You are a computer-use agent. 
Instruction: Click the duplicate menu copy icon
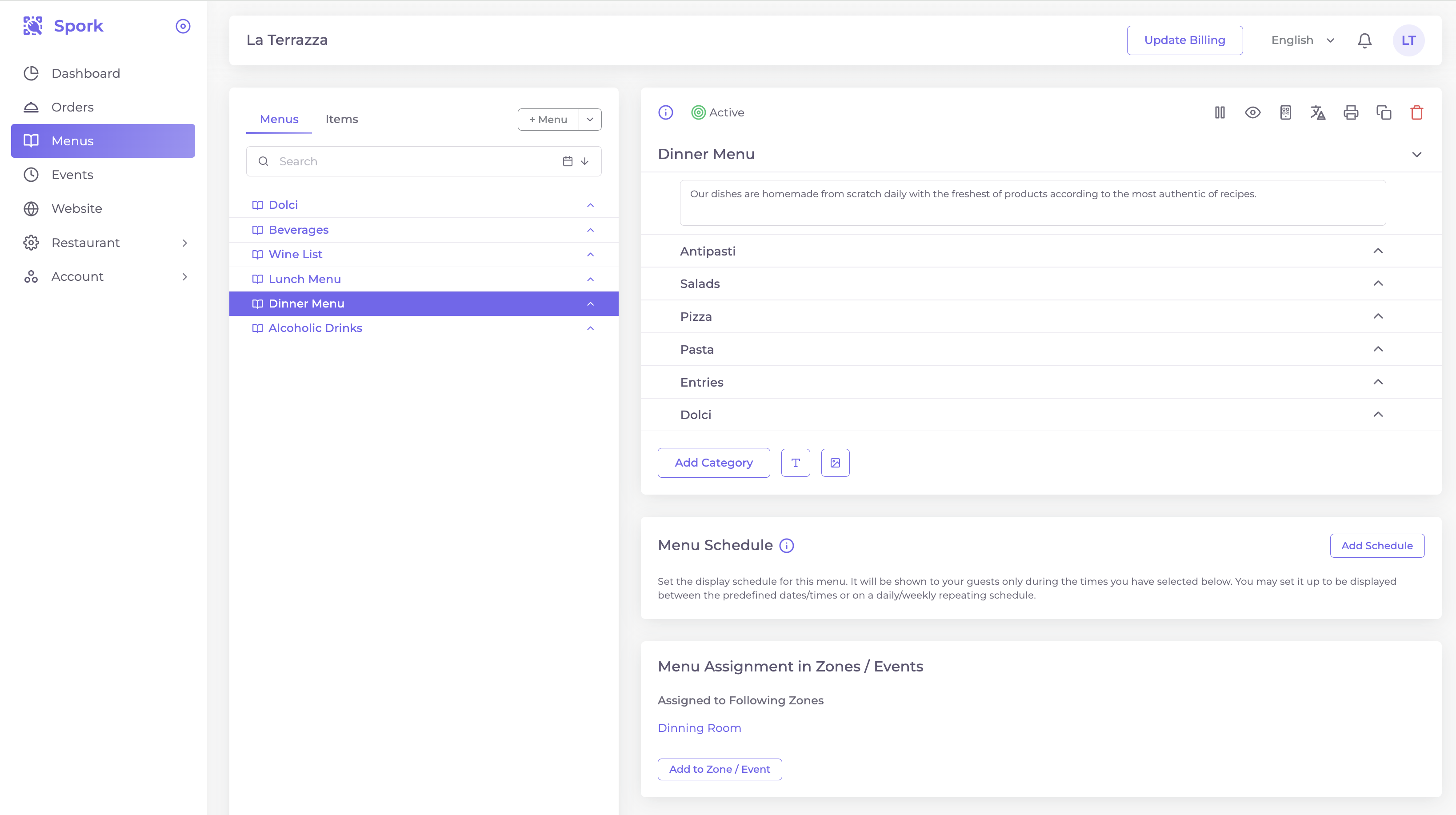(1383, 112)
